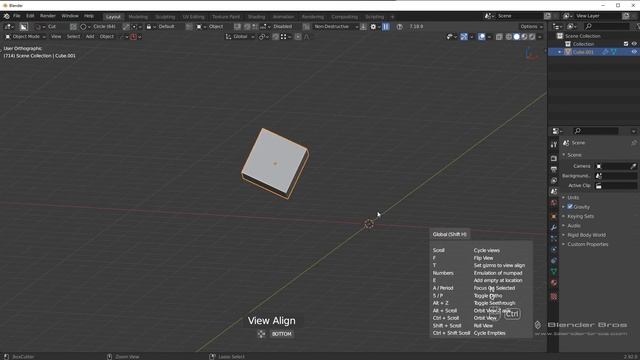
Task: Toggle the viewport gizmo display
Action: [x=464, y=37]
